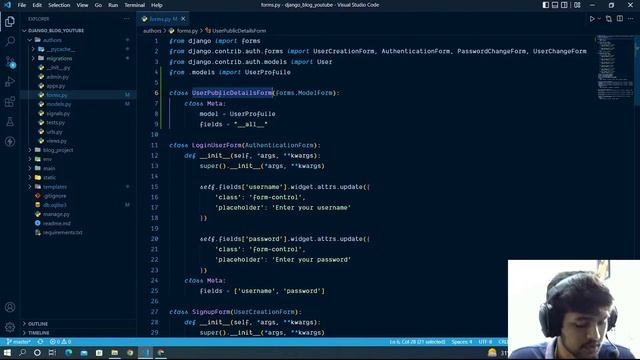Click the Open Changes icon in editor toolbar

pos(609,19)
